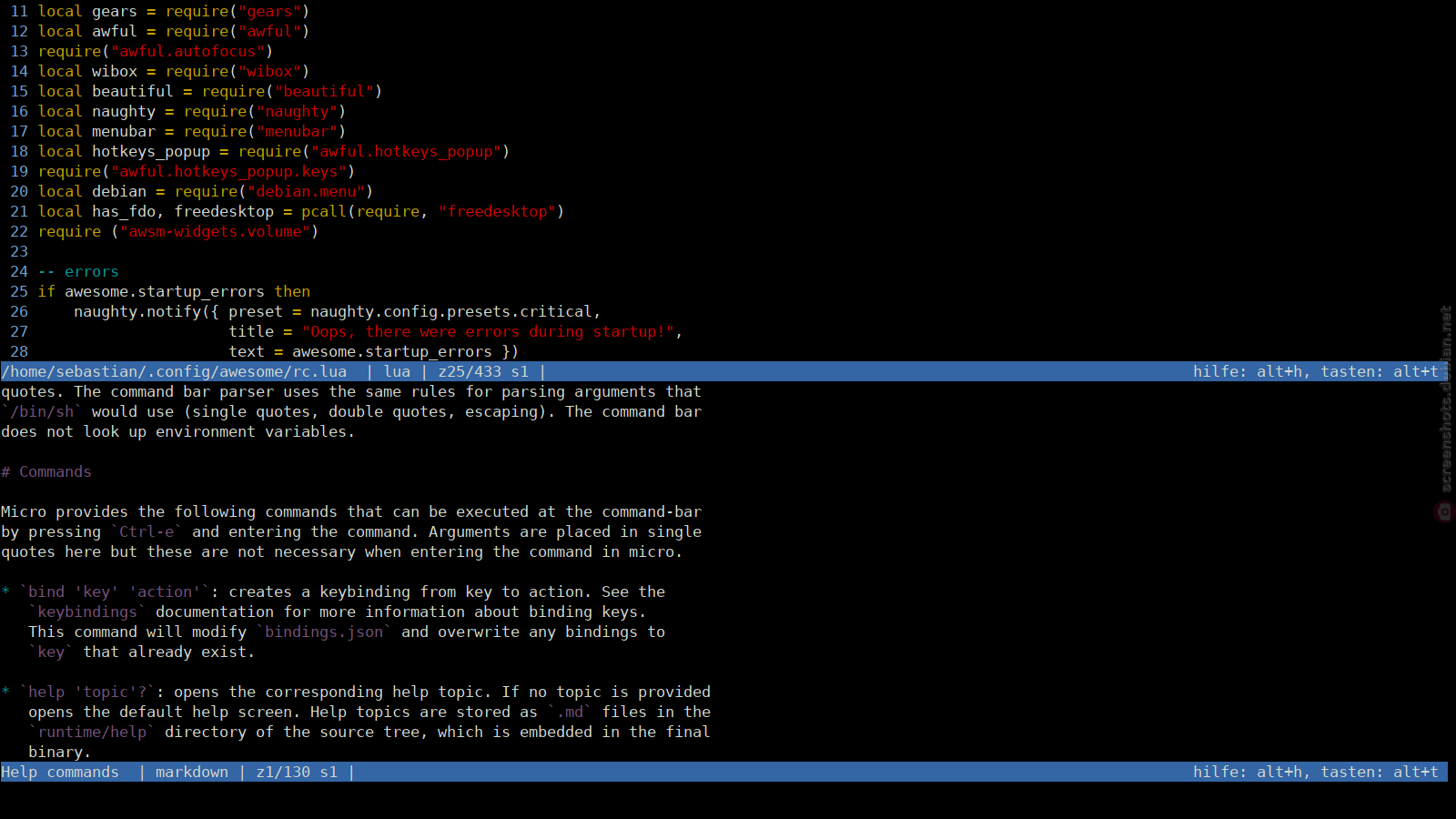Click the 'Help commands' status bar title
1456x819 pixels.
(60, 772)
